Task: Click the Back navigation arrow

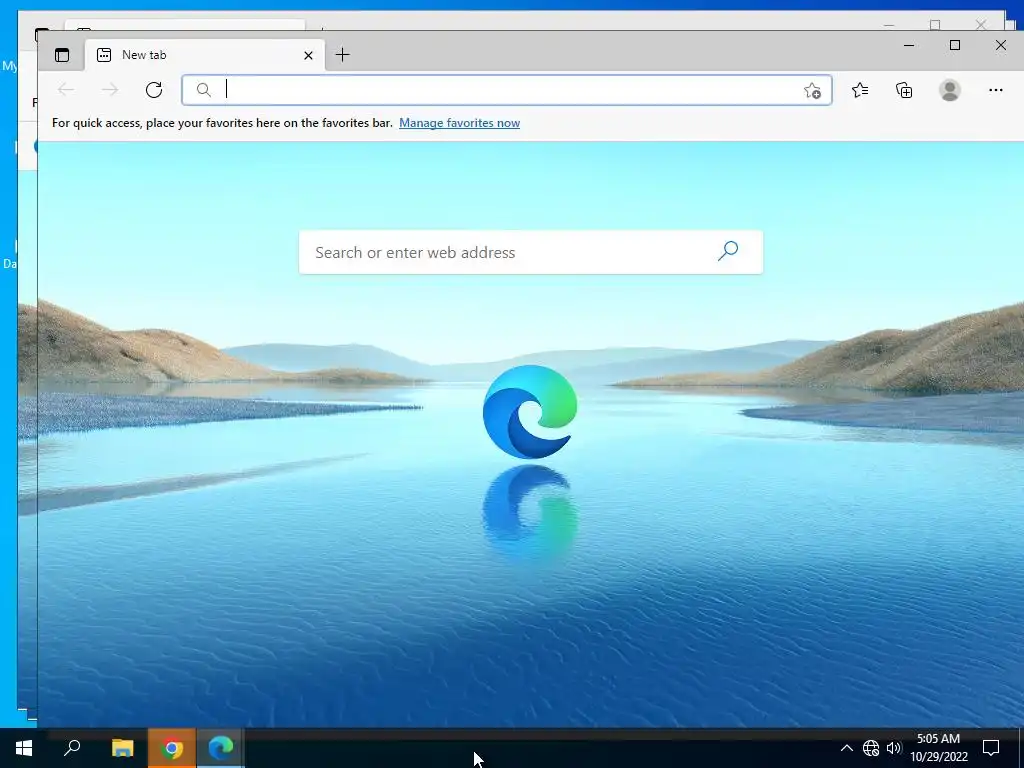Action: (x=66, y=89)
